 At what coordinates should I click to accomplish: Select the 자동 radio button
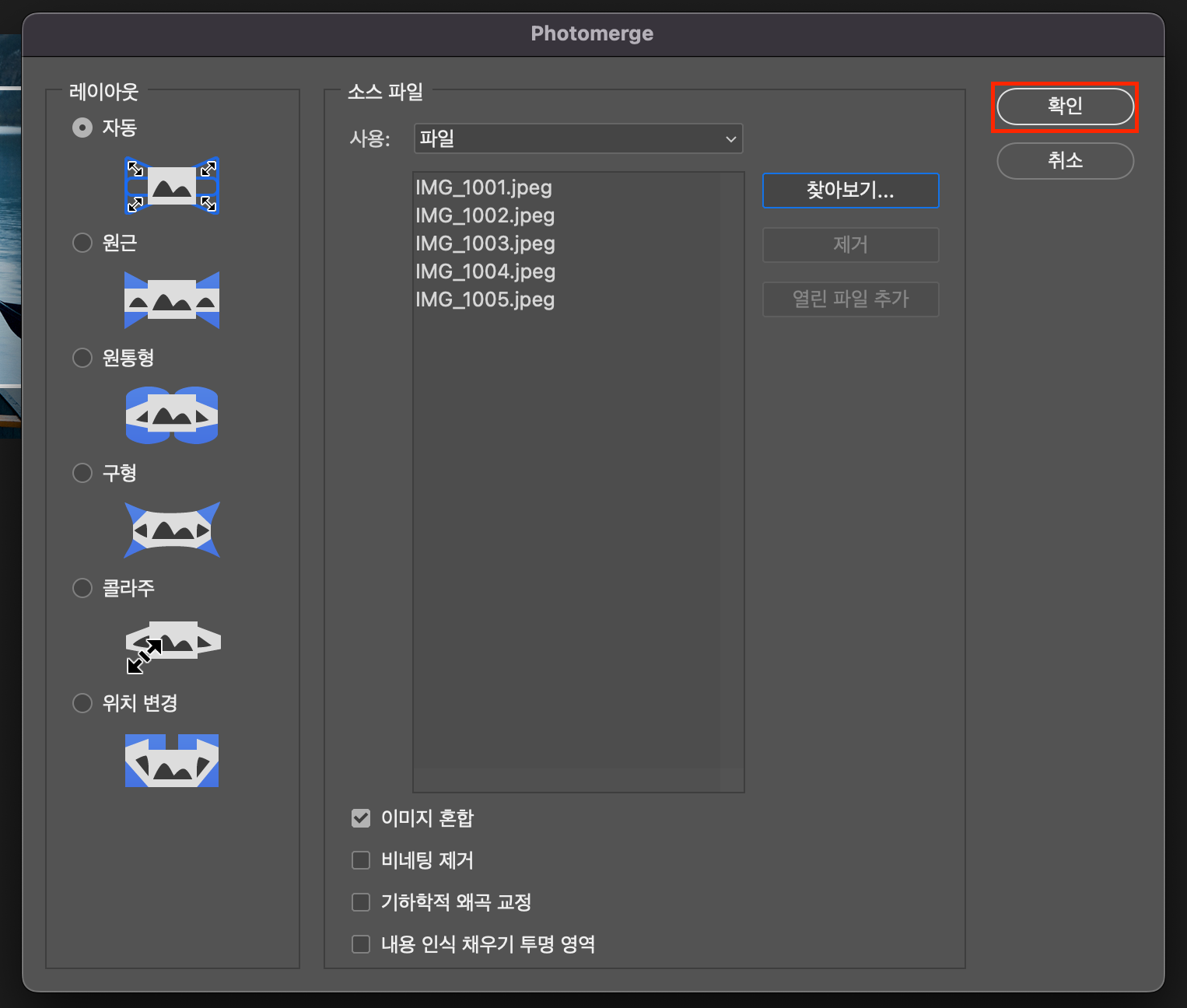click(82, 128)
